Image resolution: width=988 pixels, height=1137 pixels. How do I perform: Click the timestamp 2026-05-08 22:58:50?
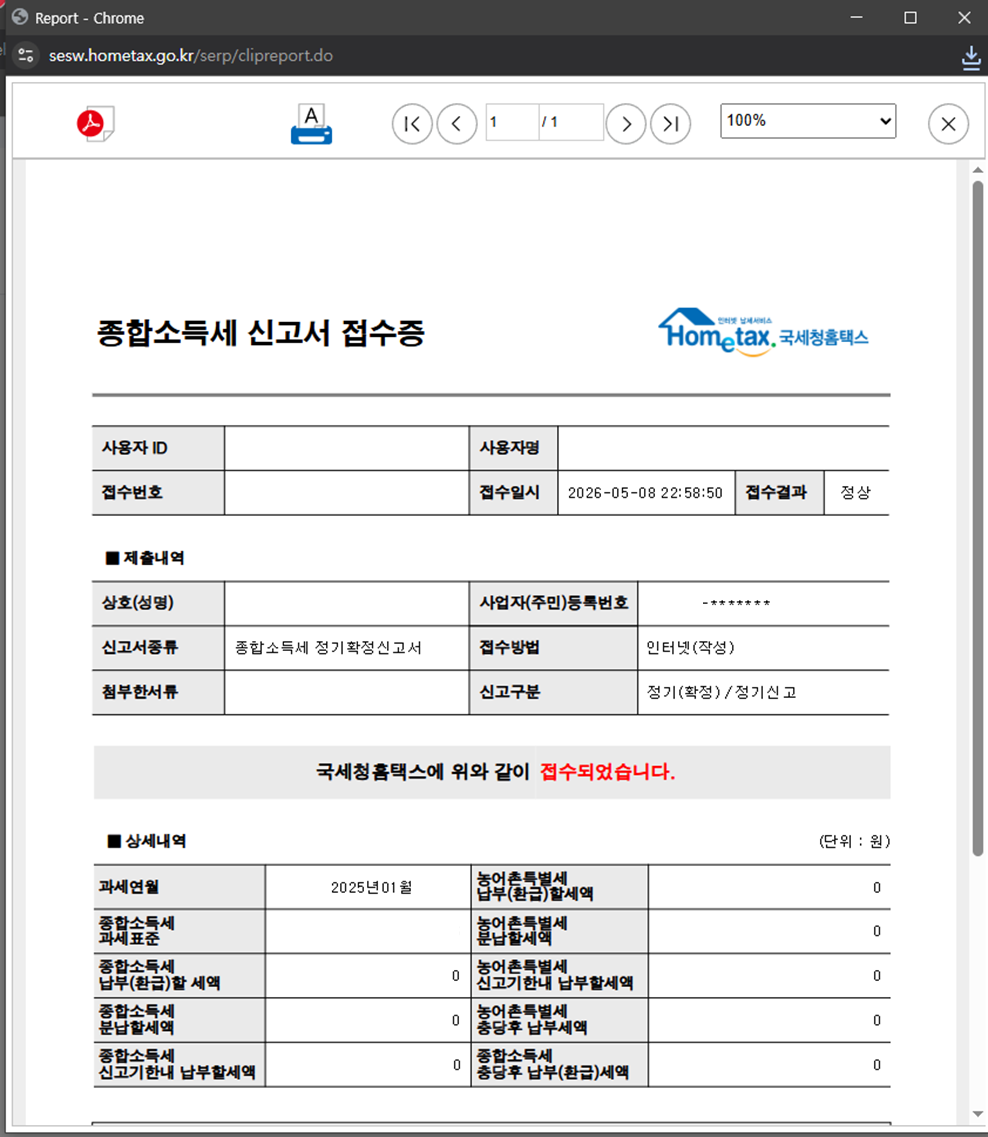click(x=645, y=493)
